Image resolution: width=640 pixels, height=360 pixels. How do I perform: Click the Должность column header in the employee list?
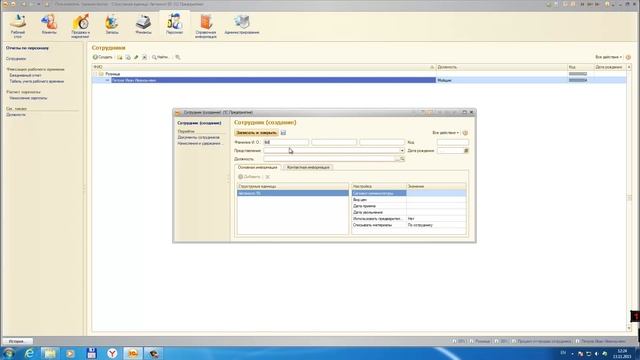coord(501,67)
